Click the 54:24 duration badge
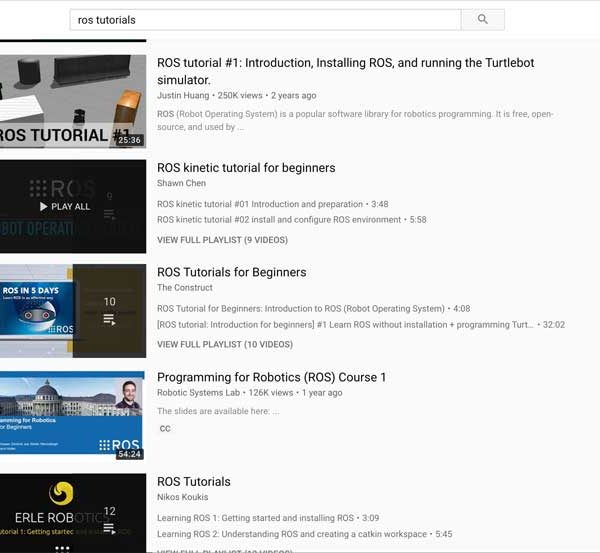This screenshot has width=600, height=553. 129,454
